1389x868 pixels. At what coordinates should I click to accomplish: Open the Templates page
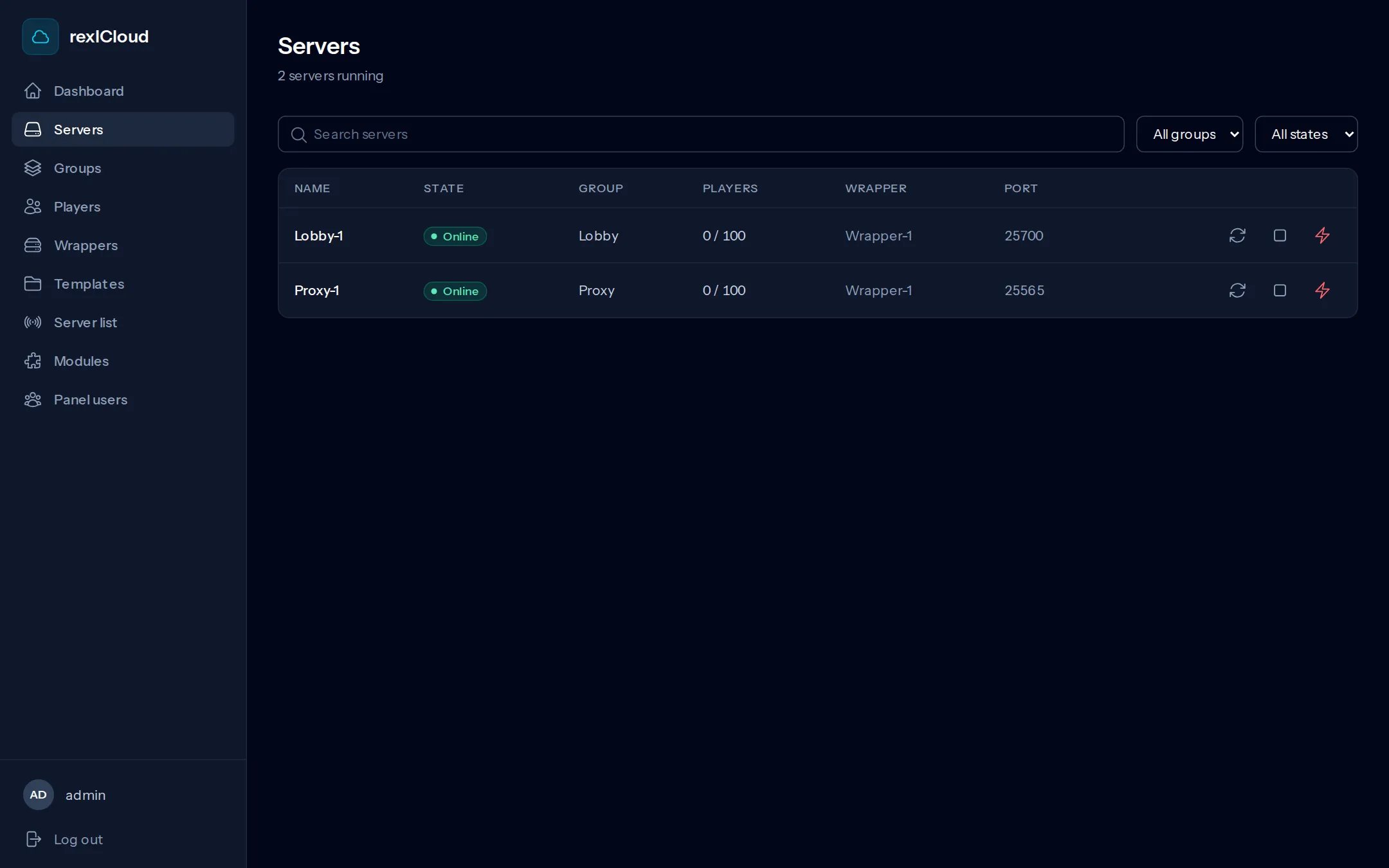coord(123,284)
